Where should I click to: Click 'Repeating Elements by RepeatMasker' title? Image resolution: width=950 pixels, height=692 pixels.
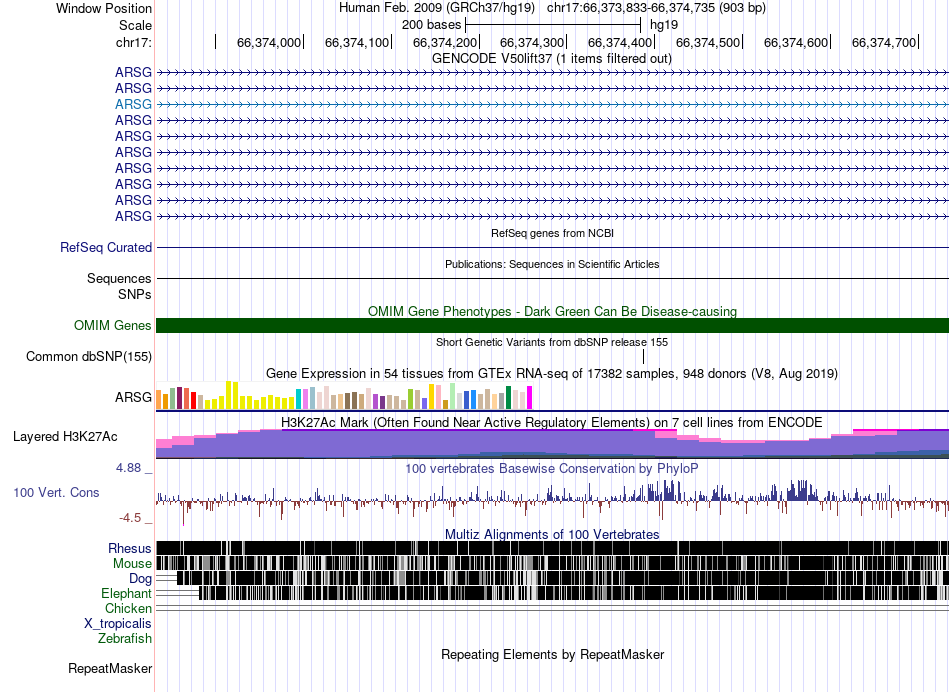(x=553, y=654)
